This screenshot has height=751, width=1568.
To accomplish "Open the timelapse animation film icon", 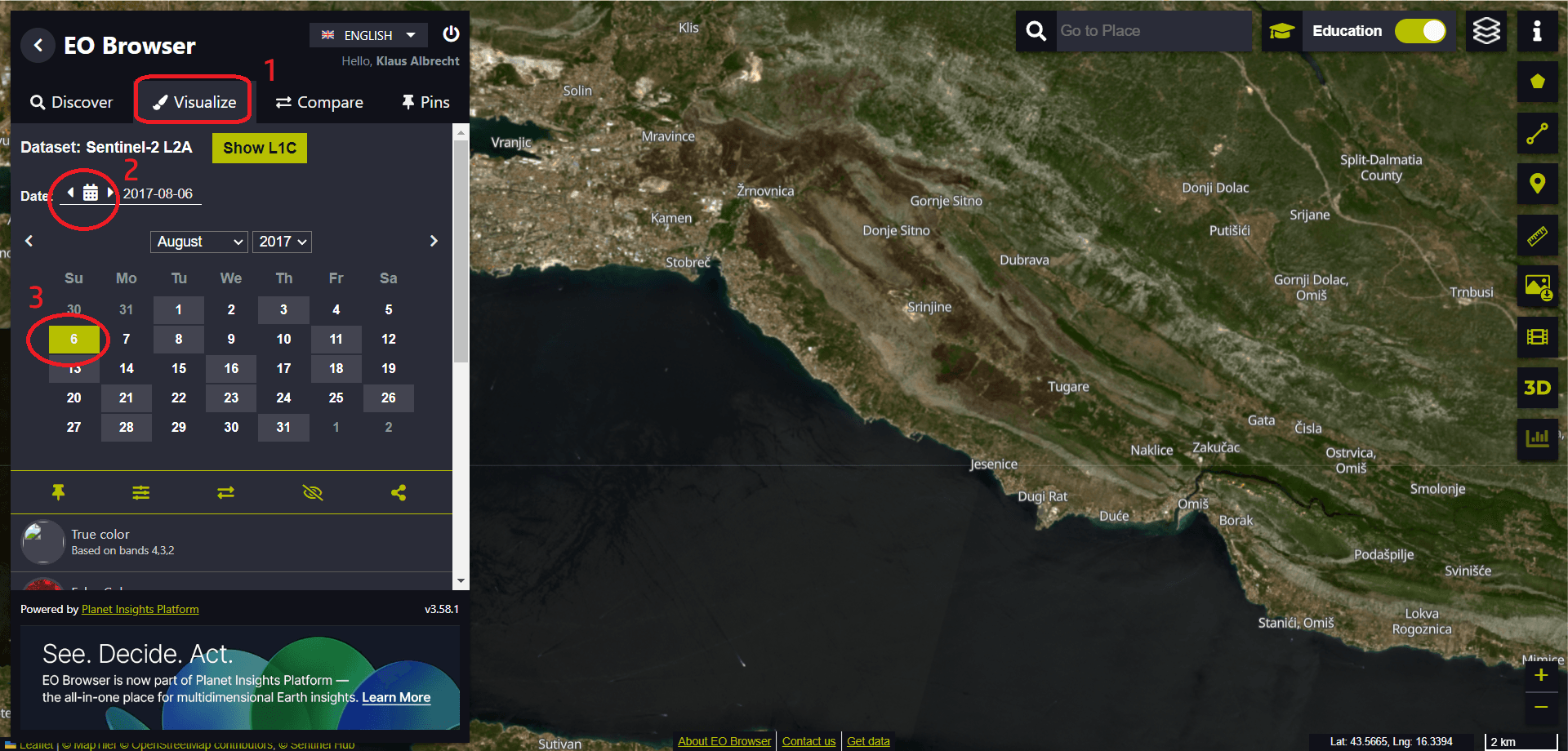I will point(1537,337).
